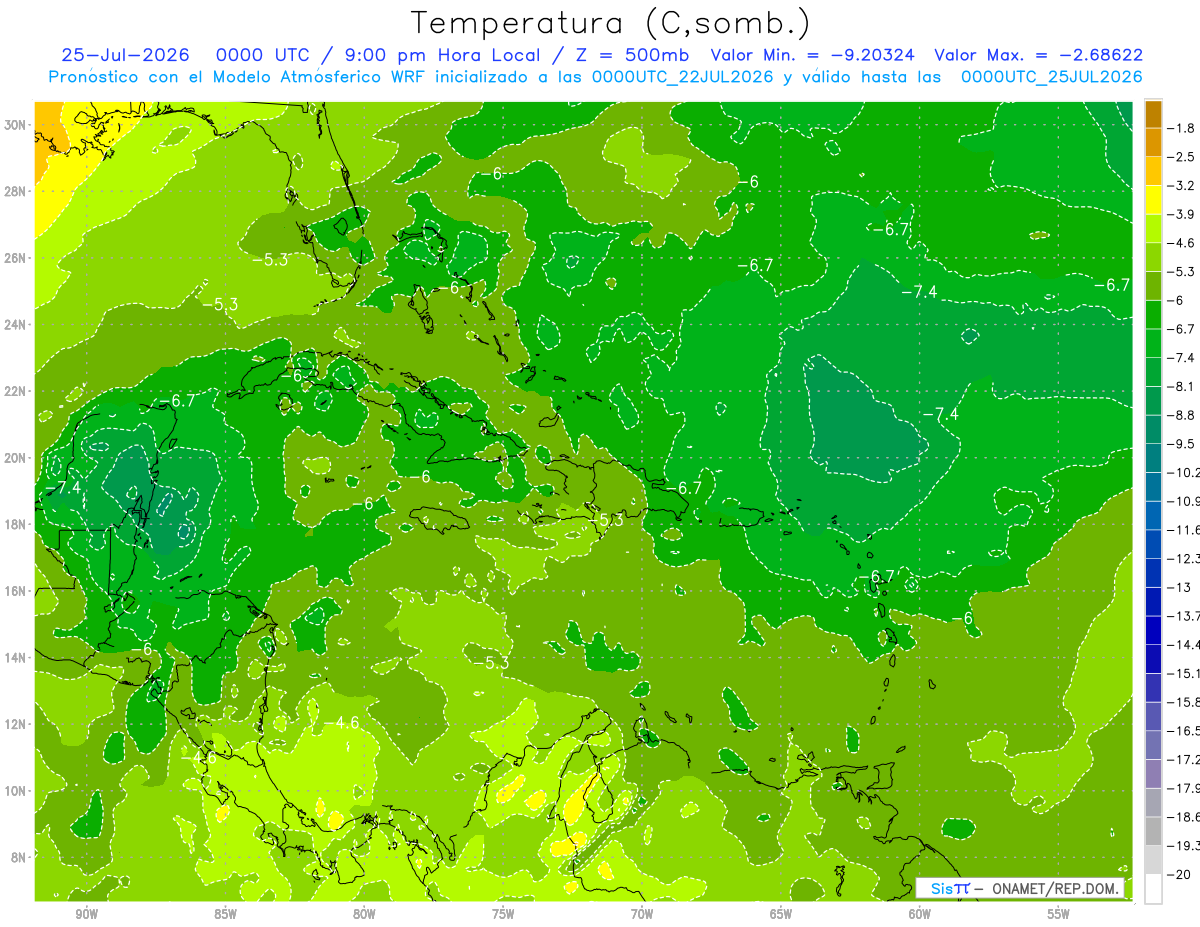Click the '22N' latitude axis label
This screenshot has height=927, width=1200.
point(16,391)
